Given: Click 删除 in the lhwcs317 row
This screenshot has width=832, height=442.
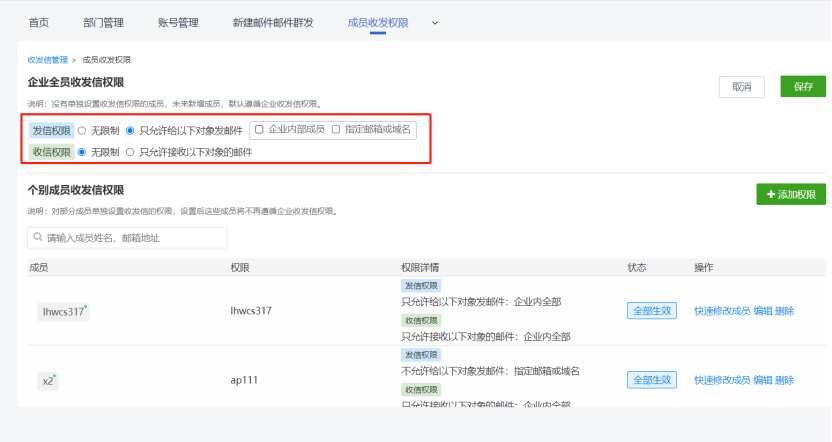Looking at the screenshot, I should click(784, 311).
